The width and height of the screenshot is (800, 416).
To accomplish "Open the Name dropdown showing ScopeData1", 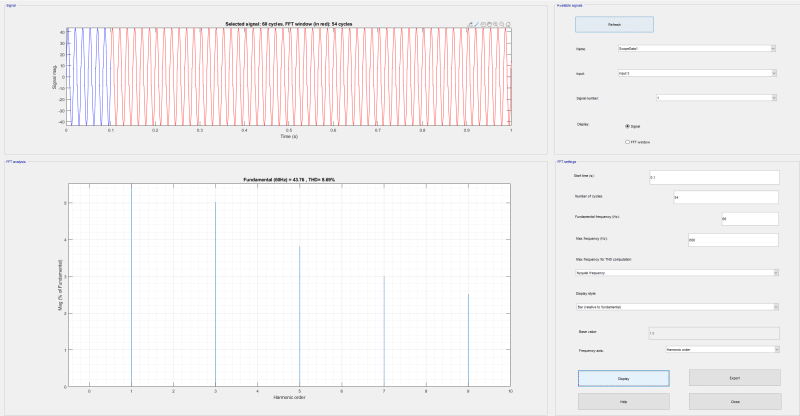I will coord(697,48).
